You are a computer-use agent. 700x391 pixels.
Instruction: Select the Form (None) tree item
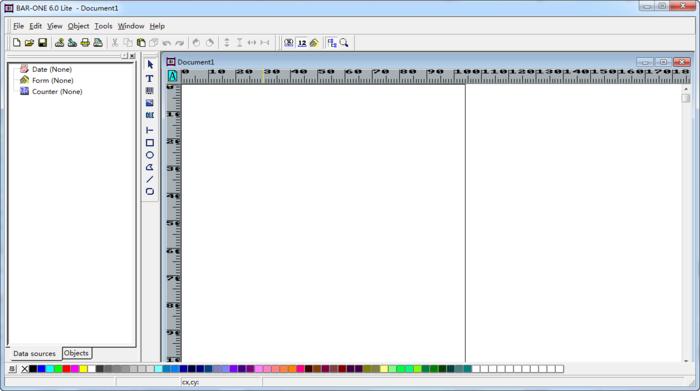(52, 80)
